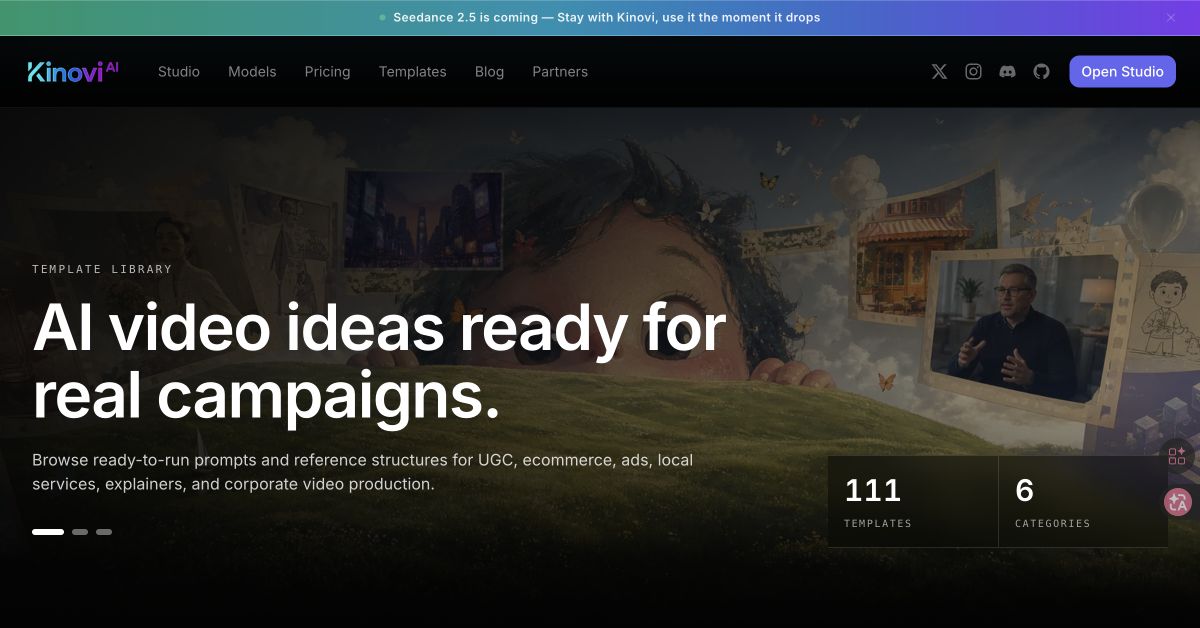Open the Models nav menu
The height and width of the screenshot is (628, 1200).
(x=252, y=72)
